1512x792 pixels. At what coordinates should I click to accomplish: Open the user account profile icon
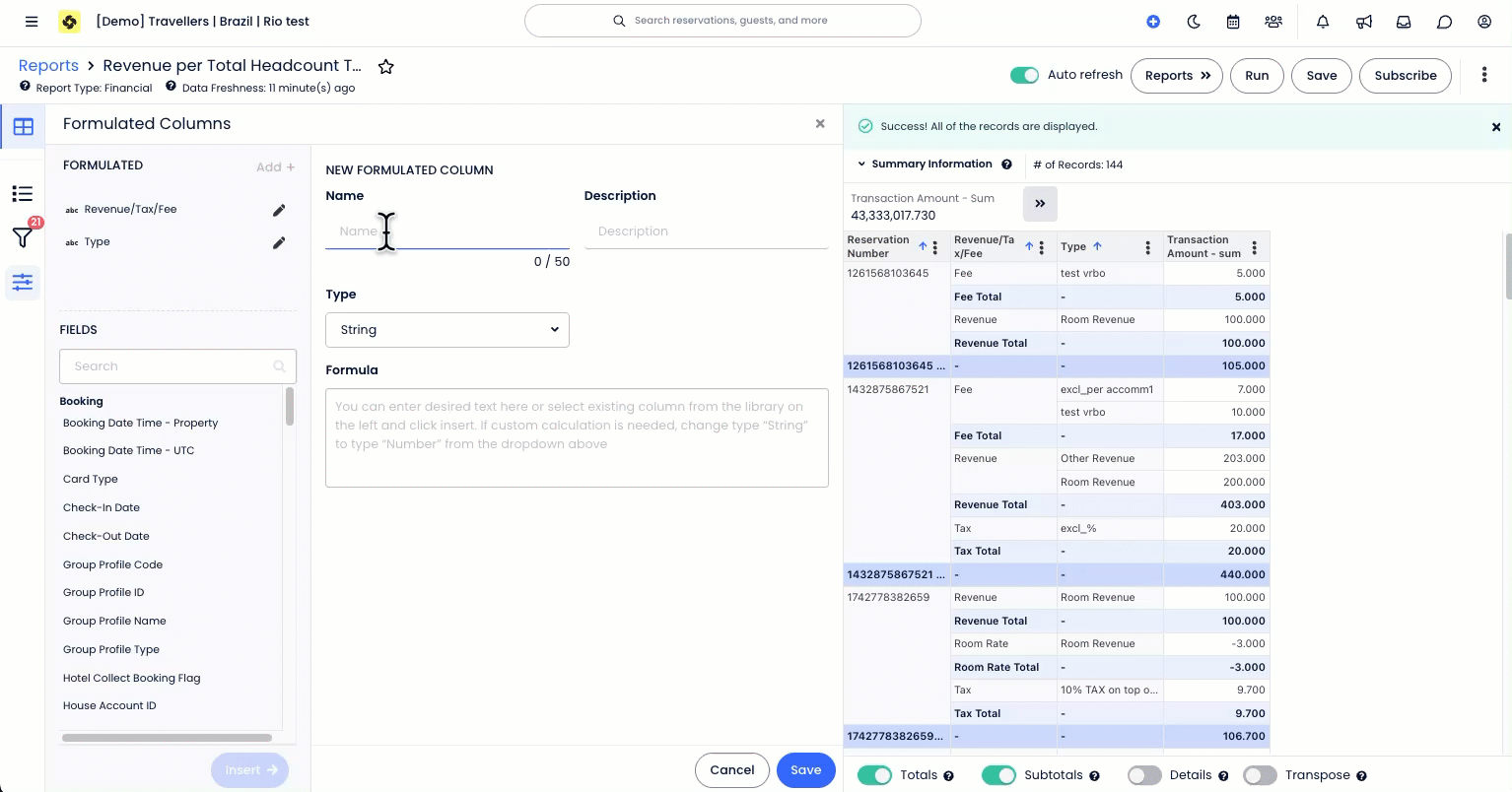pyautogui.click(x=1484, y=21)
